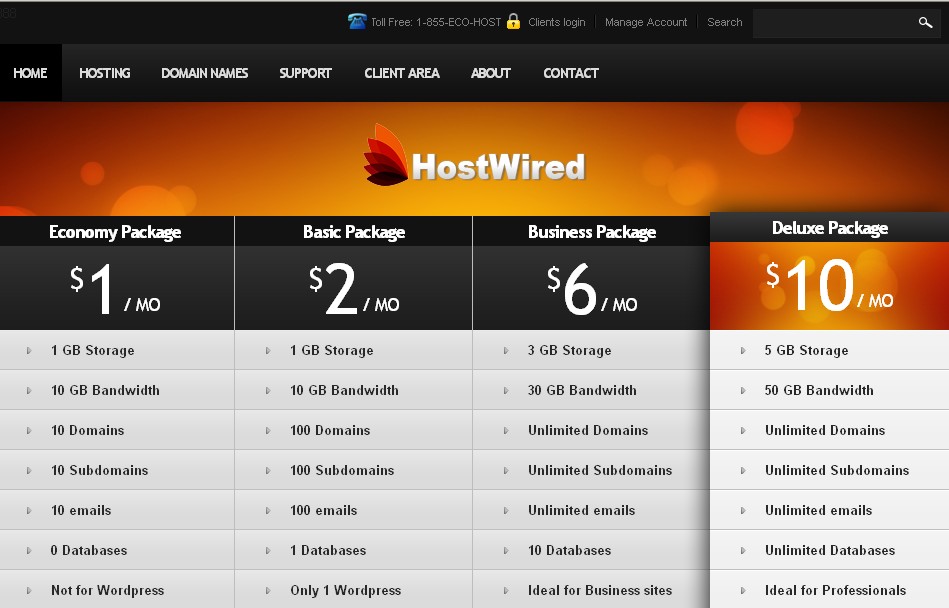Click arrow bullet beside 30 GB Bandwidth
The height and width of the screenshot is (608, 949).
(x=506, y=391)
